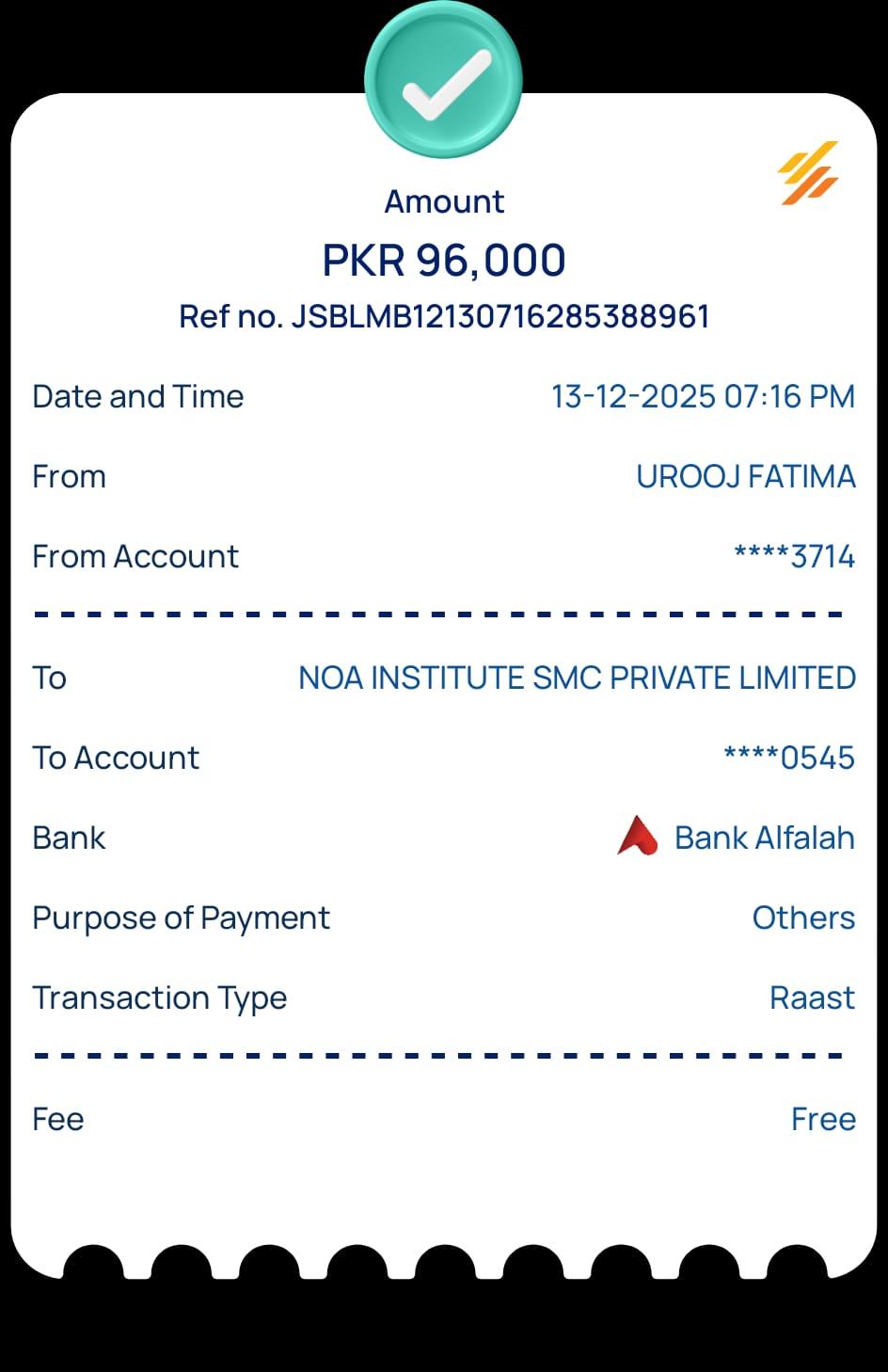The width and height of the screenshot is (888, 1372).
Task: Click the Purpose of Payment label
Action: tap(181, 917)
